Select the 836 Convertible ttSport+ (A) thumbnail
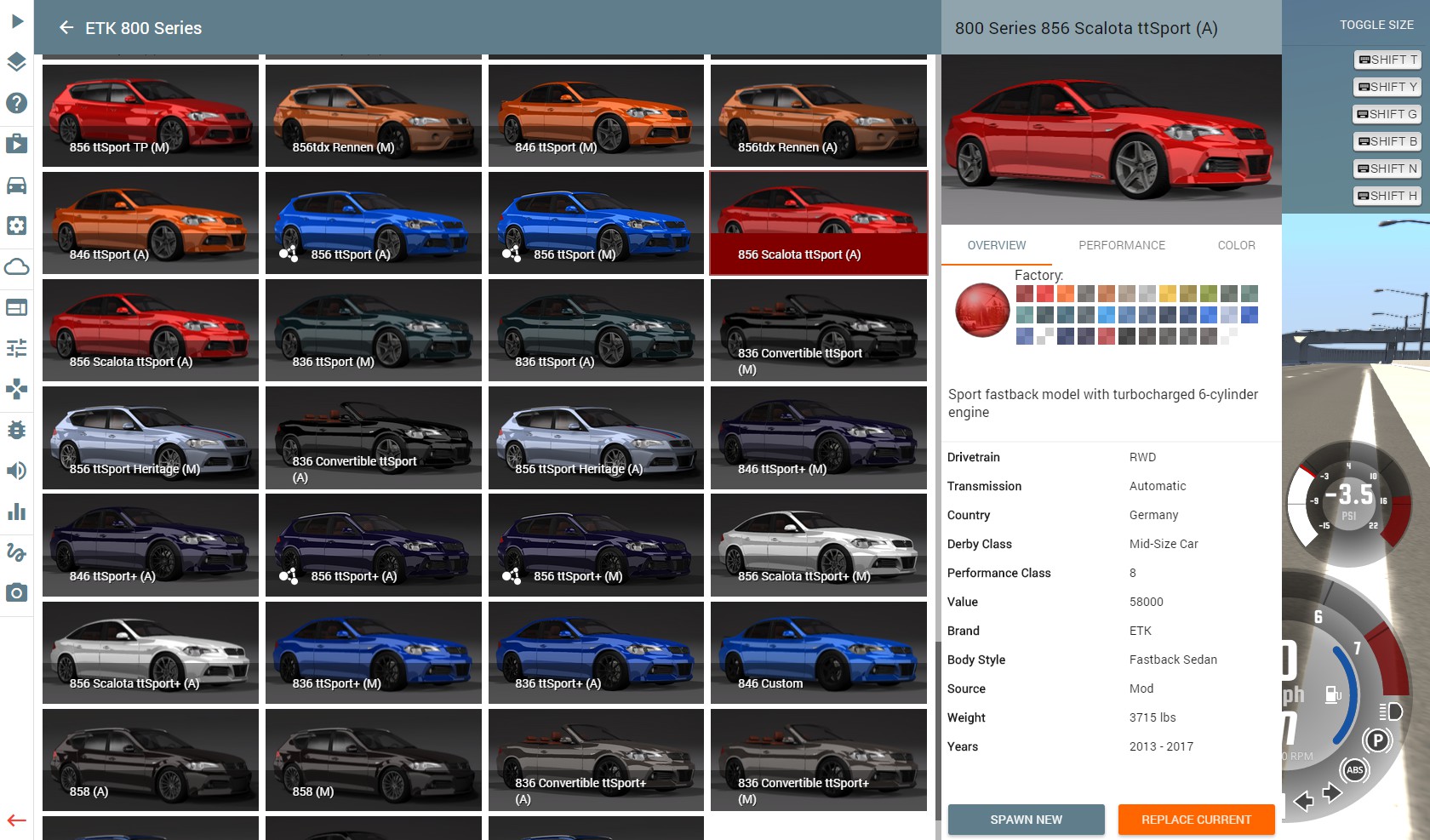1430x840 pixels. [x=596, y=760]
